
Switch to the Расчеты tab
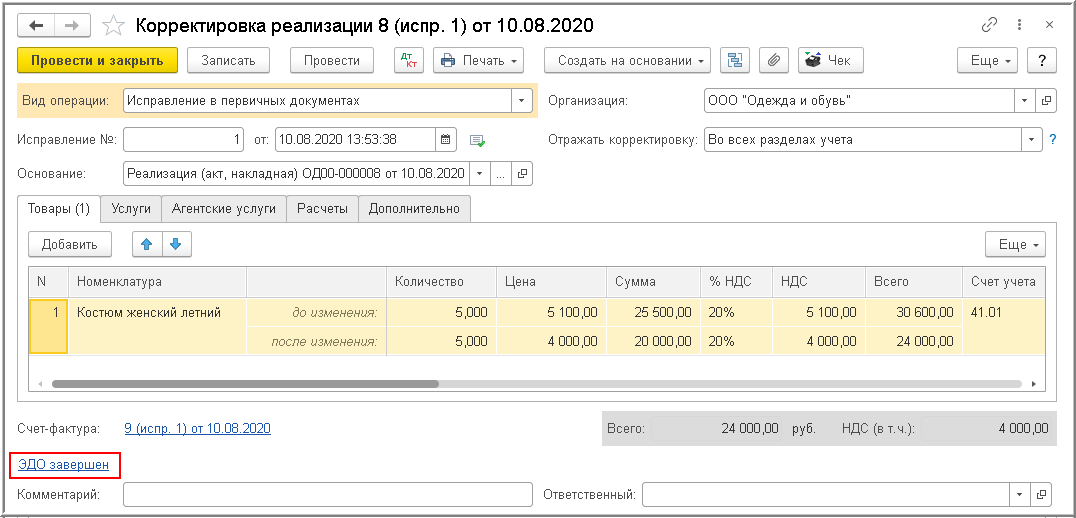[323, 209]
